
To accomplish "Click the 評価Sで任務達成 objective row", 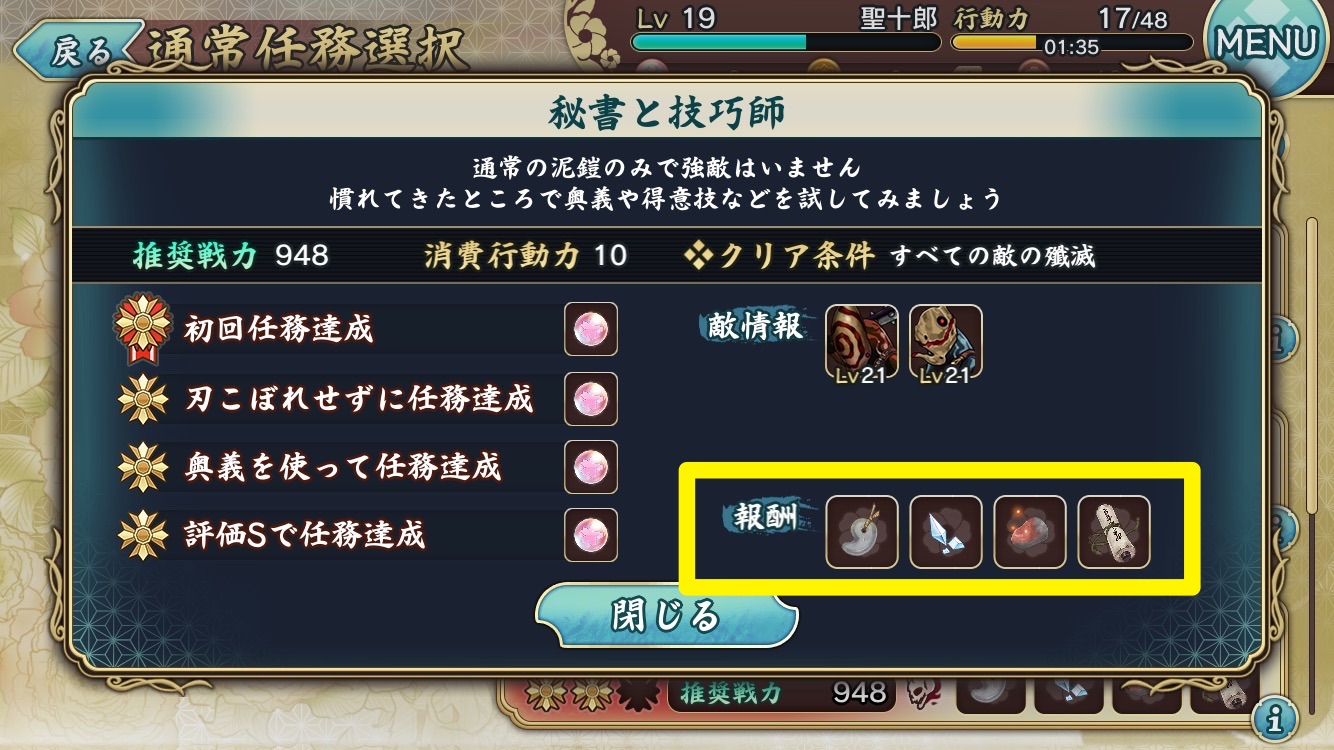I will (x=366, y=535).
